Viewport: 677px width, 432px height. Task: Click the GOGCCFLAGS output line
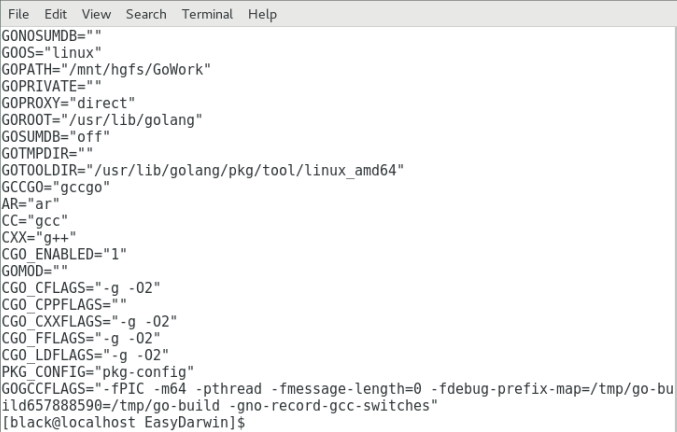pos(340,389)
